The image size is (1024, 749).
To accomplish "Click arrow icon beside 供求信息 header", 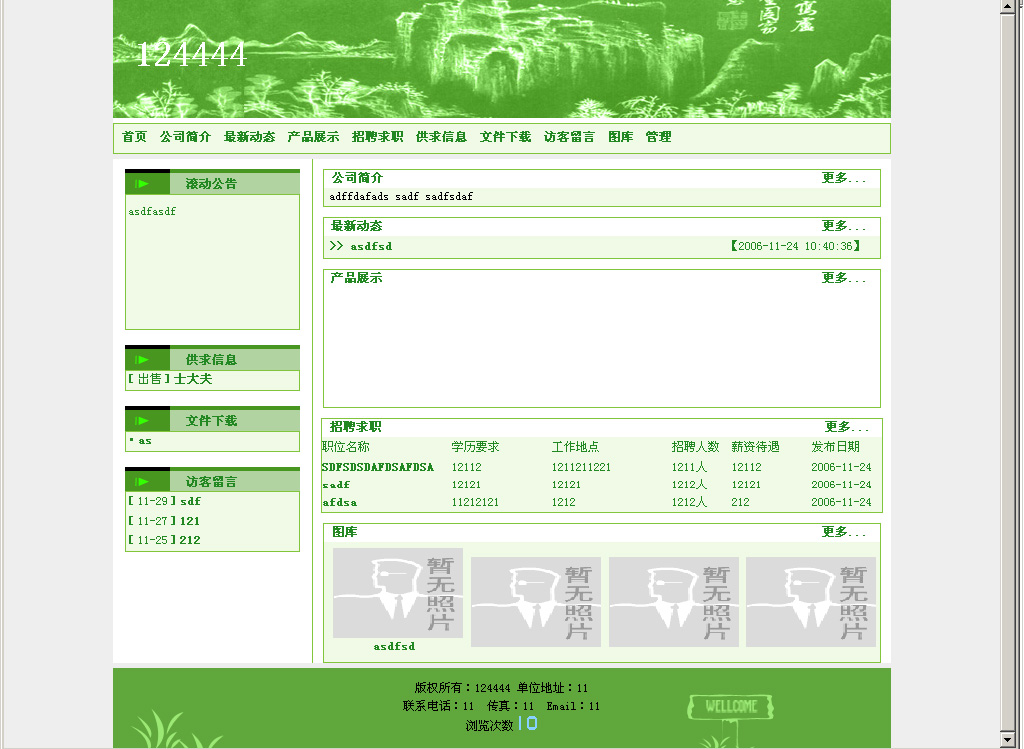I will pos(142,359).
